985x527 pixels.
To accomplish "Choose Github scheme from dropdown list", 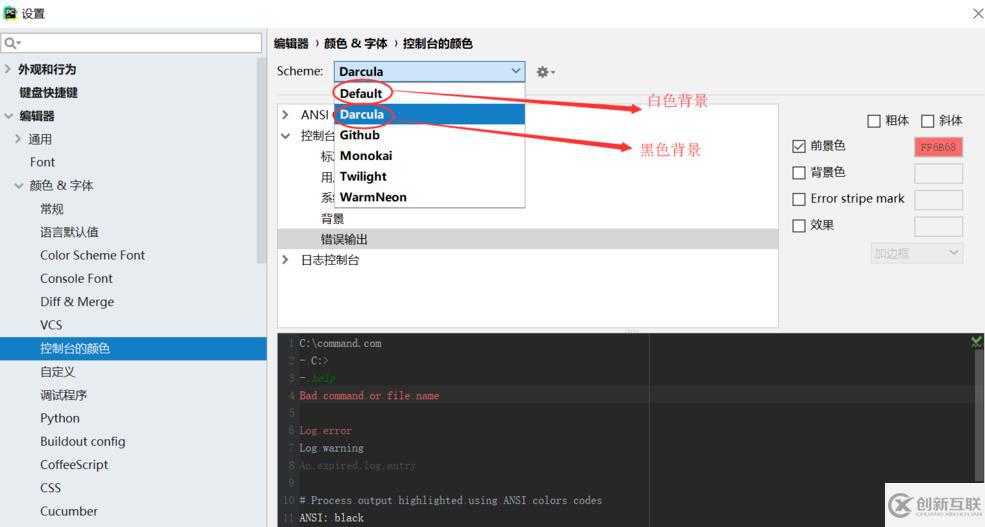I will click(430, 135).
